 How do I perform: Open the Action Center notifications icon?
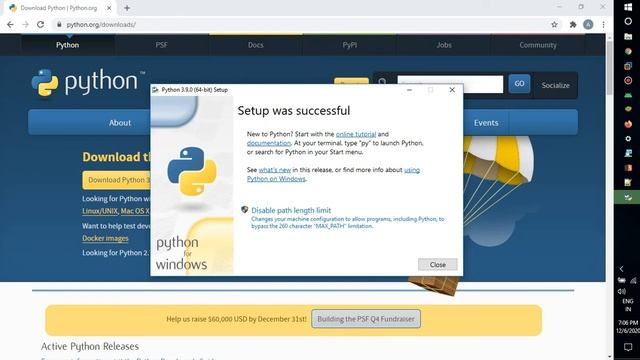click(628, 347)
